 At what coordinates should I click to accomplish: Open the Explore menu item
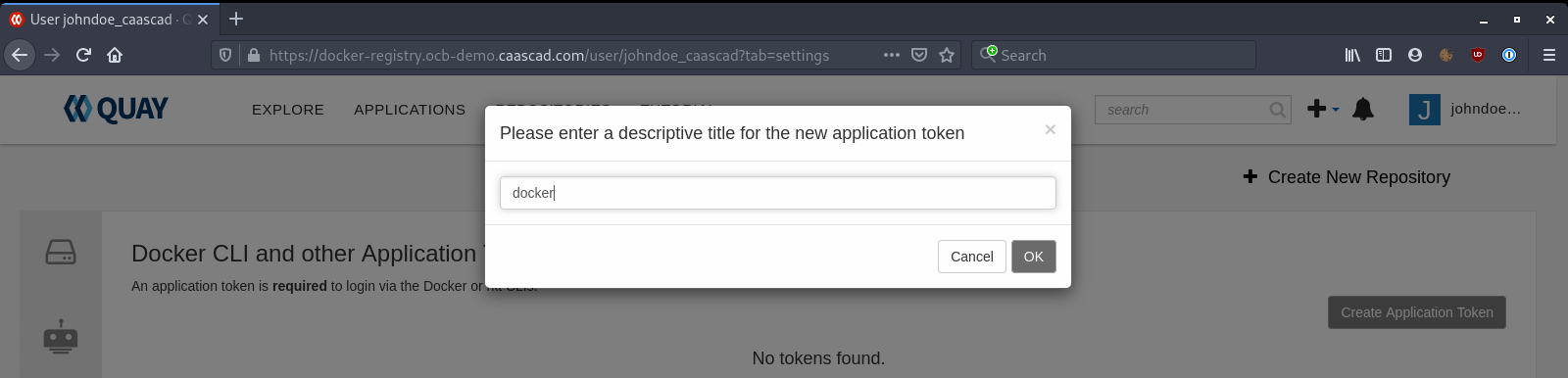[x=288, y=110]
